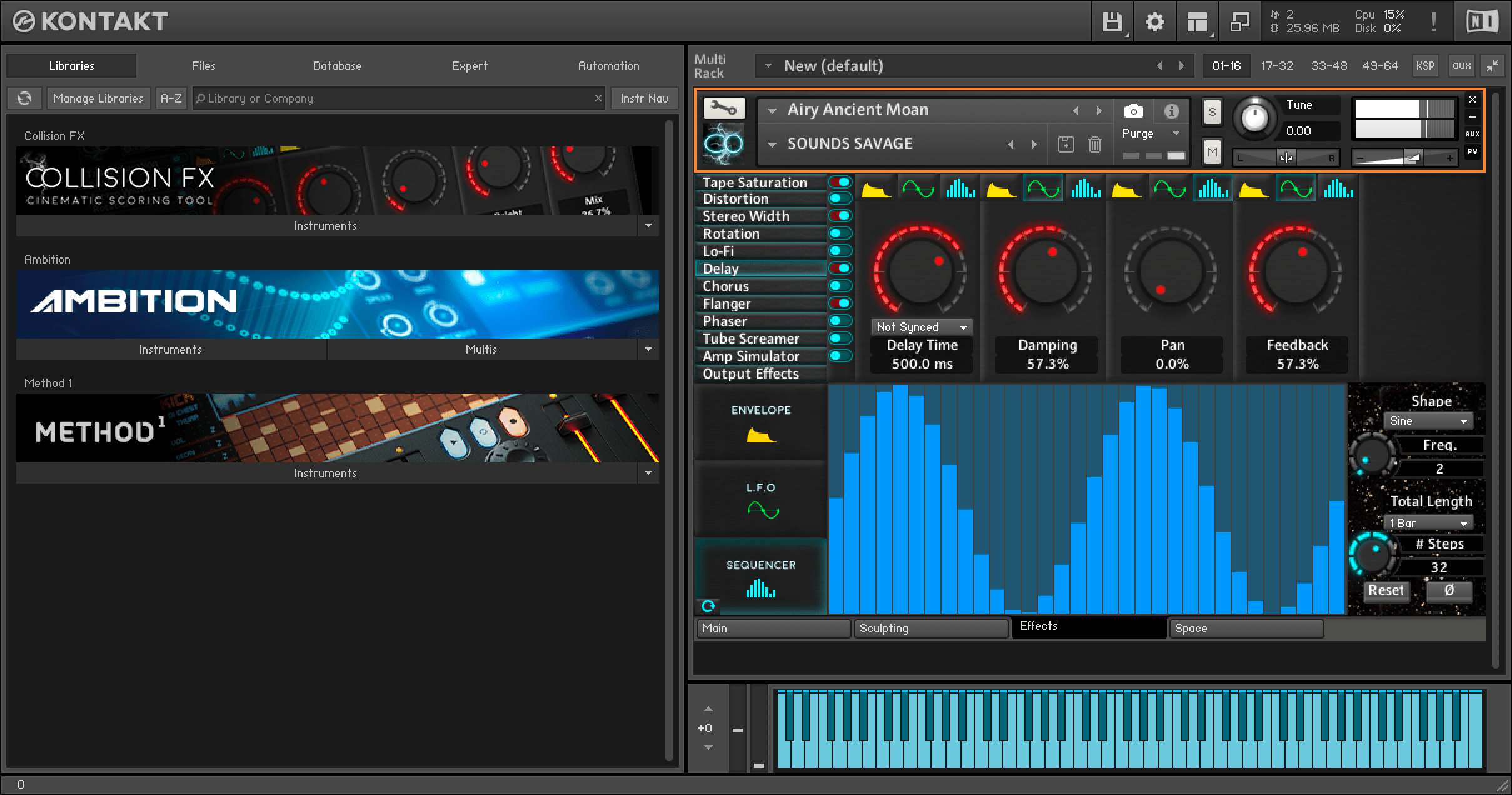The image size is (1512, 795).
Task: Click the instrument volume slider
Action: [x=1404, y=157]
